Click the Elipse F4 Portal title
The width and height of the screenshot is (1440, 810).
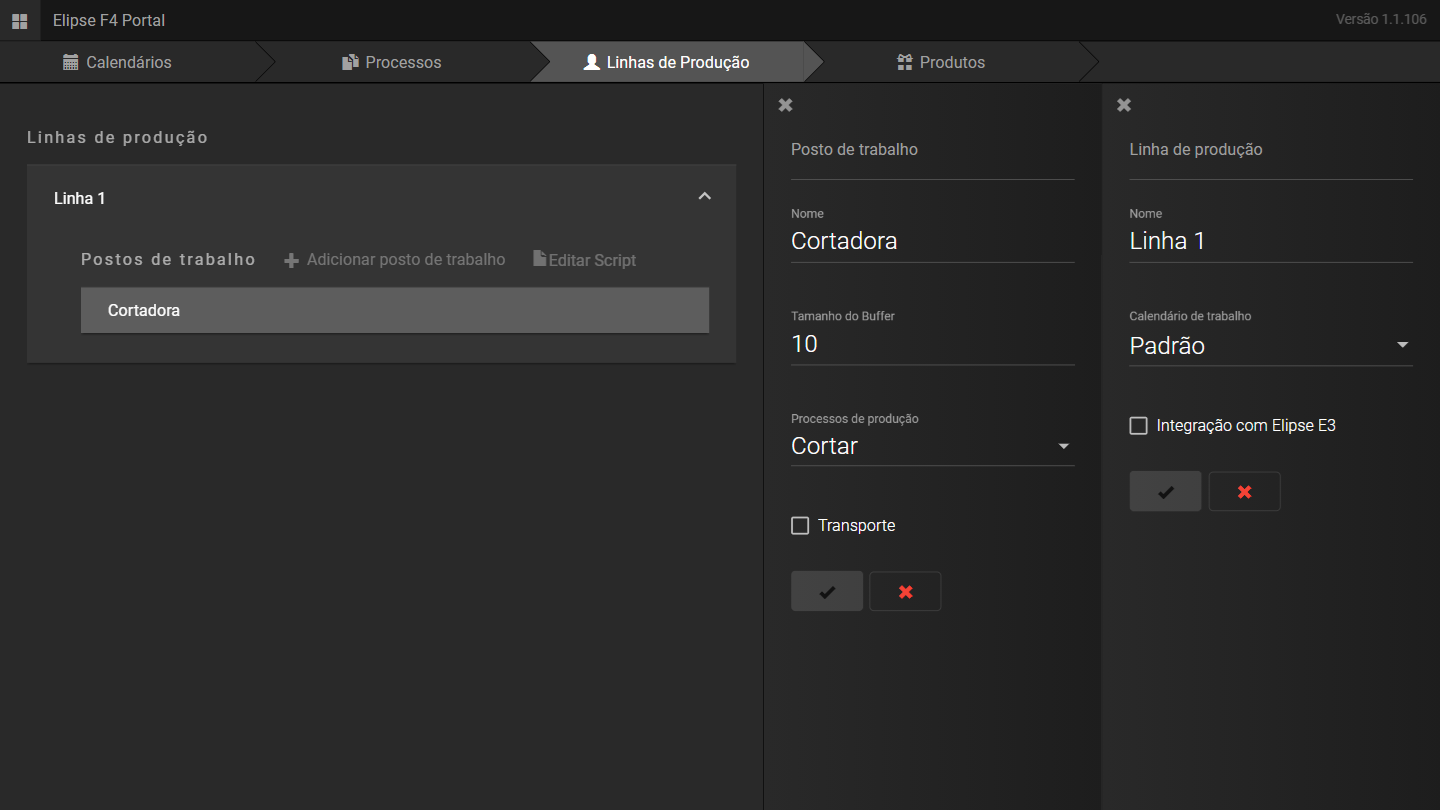109,20
